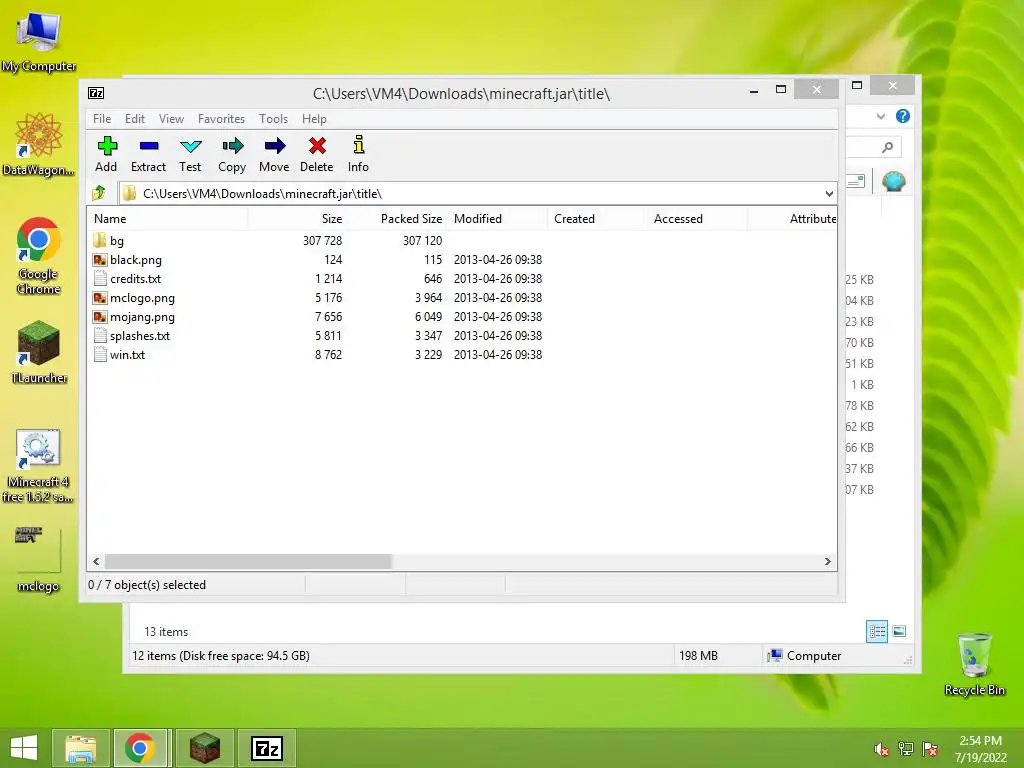Open Explorer window help icon

click(x=903, y=116)
